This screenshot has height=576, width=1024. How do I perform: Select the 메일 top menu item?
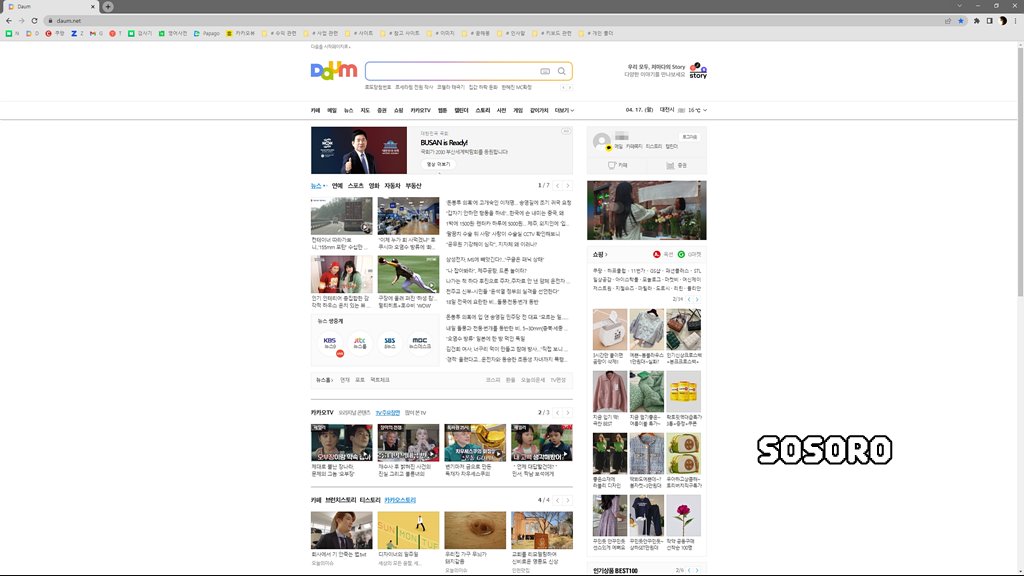pyautogui.click(x=332, y=110)
